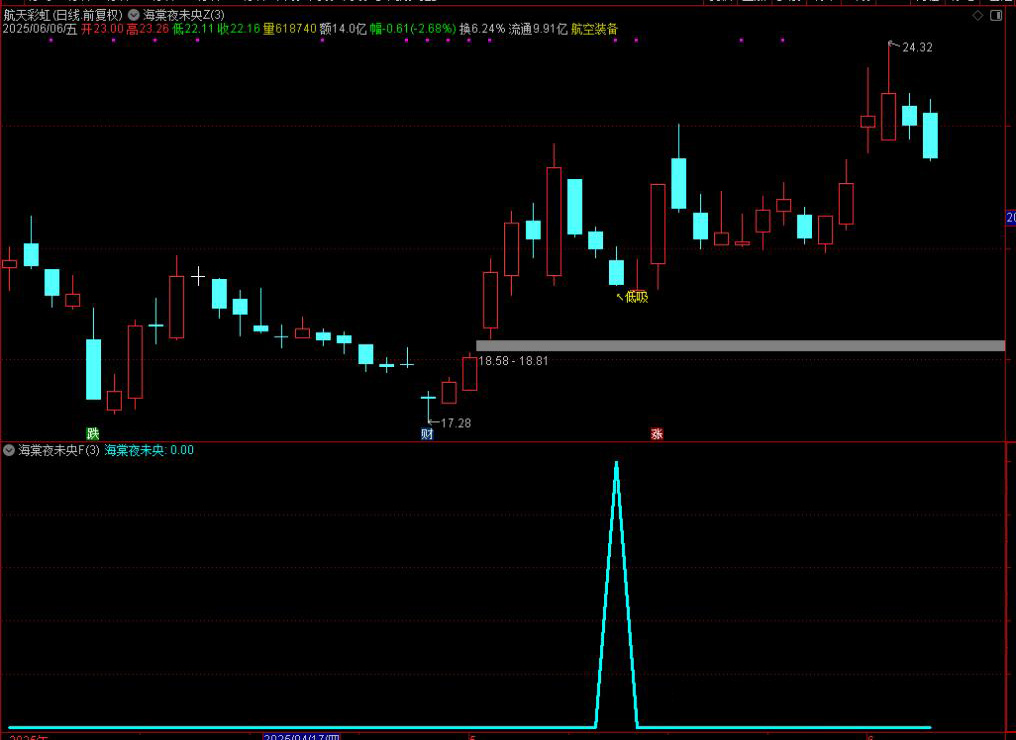Click the gray 18.58 - 18.81 gap band
The height and width of the screenshot is (740, 1016).
click(740, 346)
